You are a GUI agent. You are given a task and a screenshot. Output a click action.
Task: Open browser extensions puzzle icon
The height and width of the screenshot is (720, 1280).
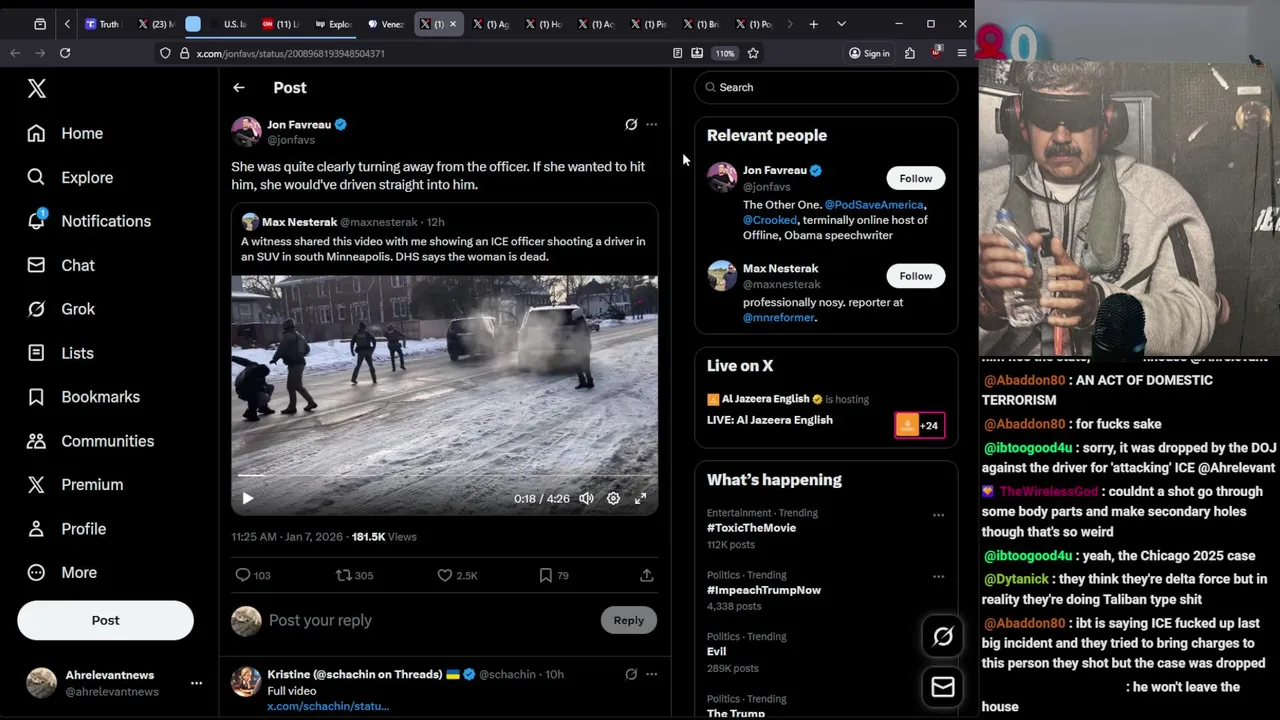click(x=910, y=53)
